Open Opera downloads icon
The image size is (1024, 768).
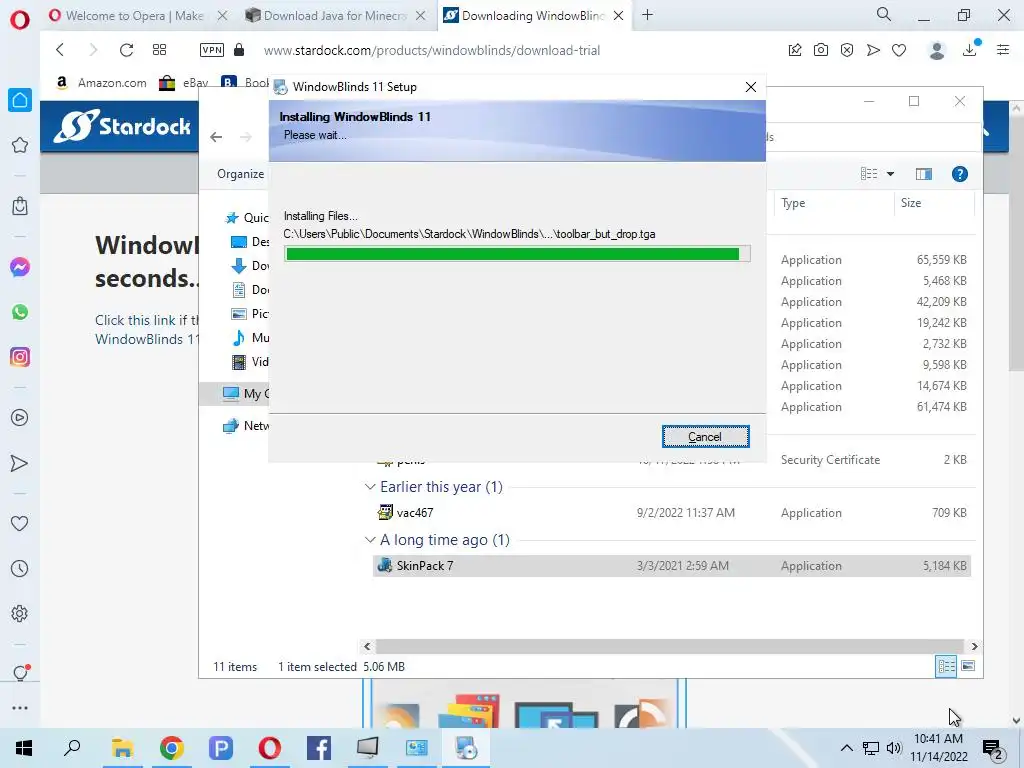tap(970, 50)
